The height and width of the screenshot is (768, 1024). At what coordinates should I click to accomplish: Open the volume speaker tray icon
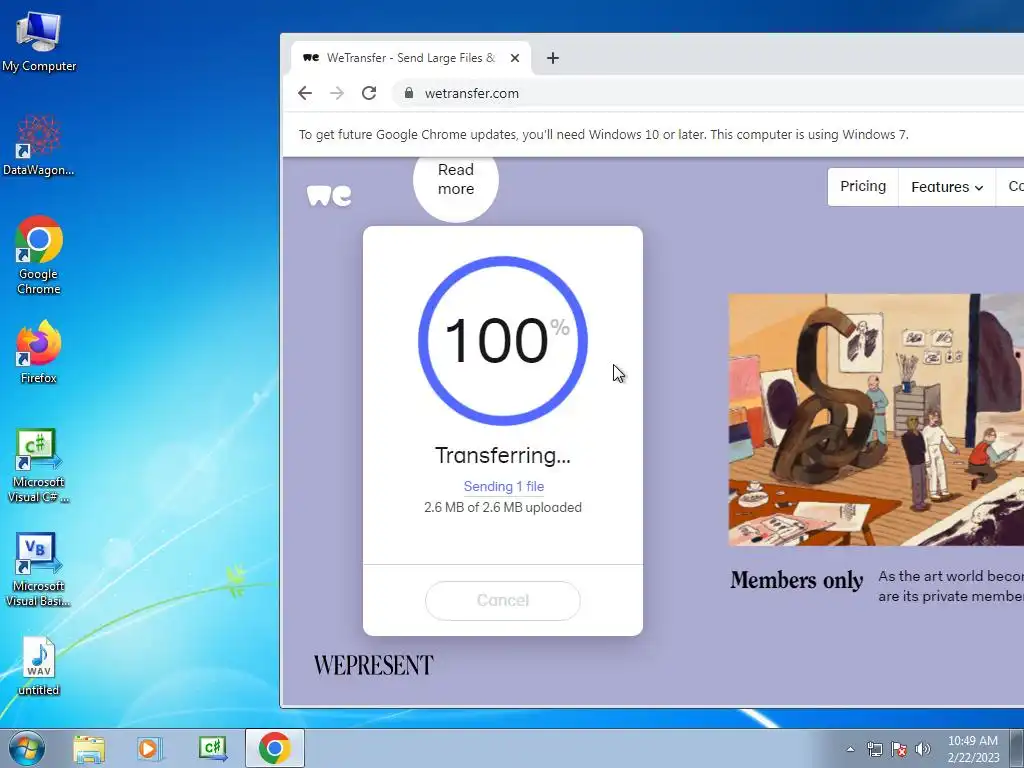click(x=923, y=749)
